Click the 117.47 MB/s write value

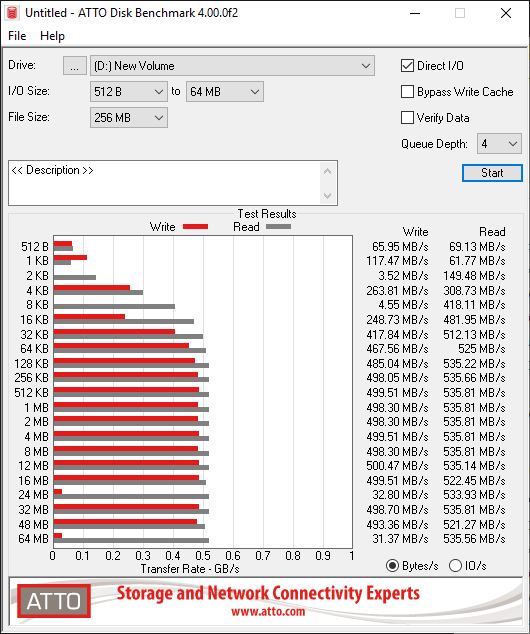click(397, 260)
